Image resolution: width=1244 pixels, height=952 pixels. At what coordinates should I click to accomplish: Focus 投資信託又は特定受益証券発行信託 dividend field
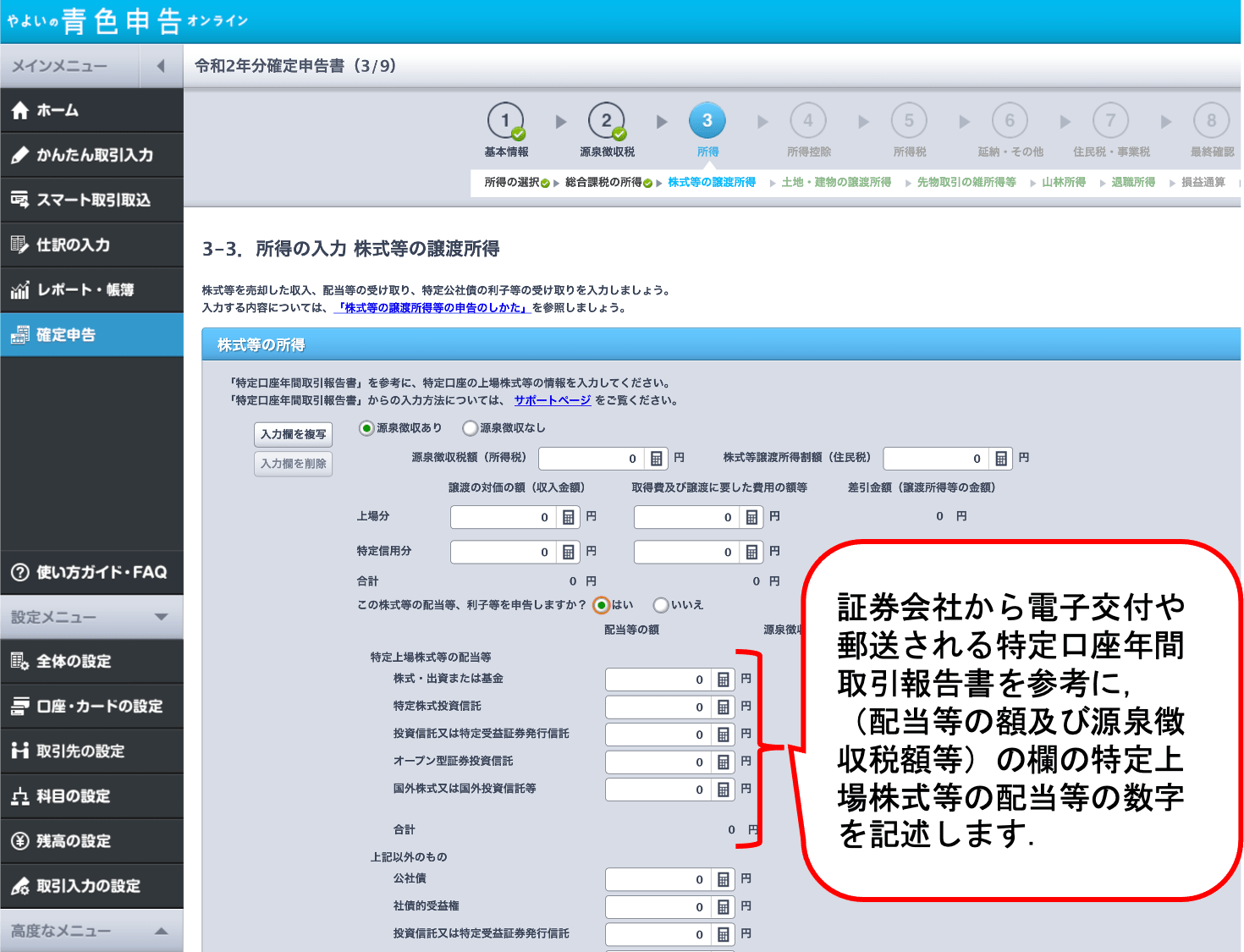pyautogui.click(x=659, y=735)
